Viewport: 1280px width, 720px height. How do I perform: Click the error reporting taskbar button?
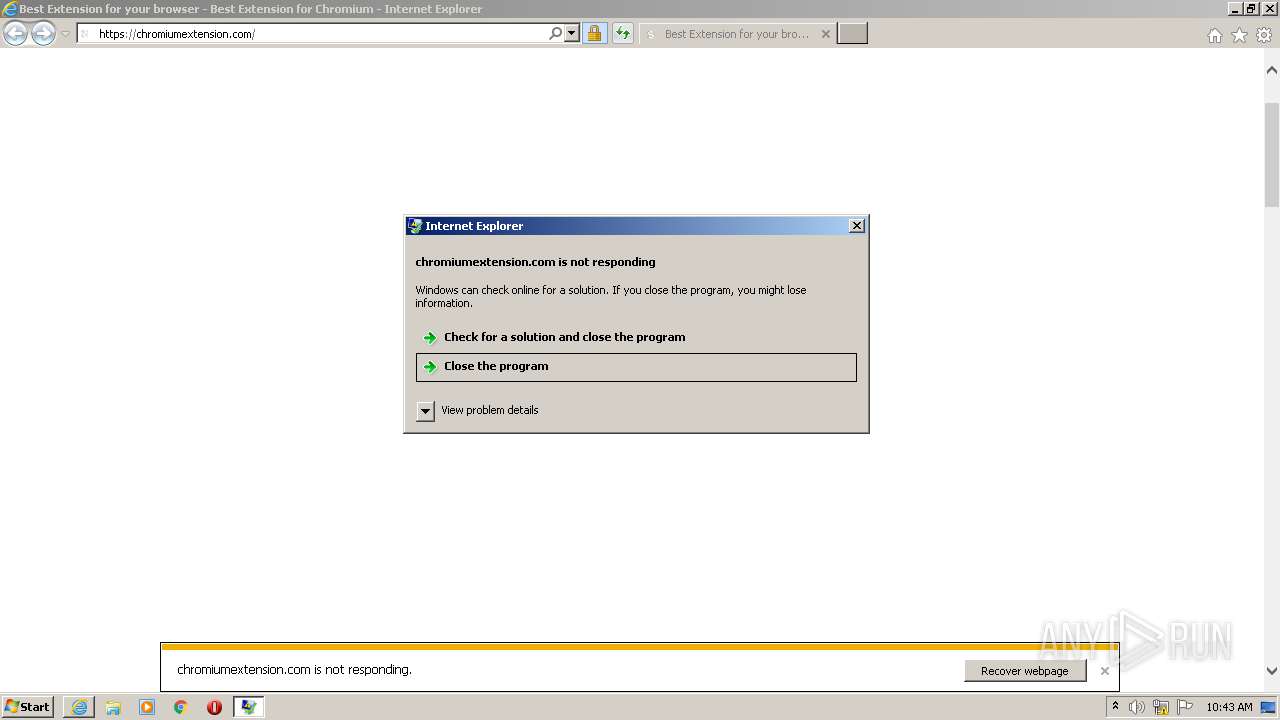[x=248, y=707]
